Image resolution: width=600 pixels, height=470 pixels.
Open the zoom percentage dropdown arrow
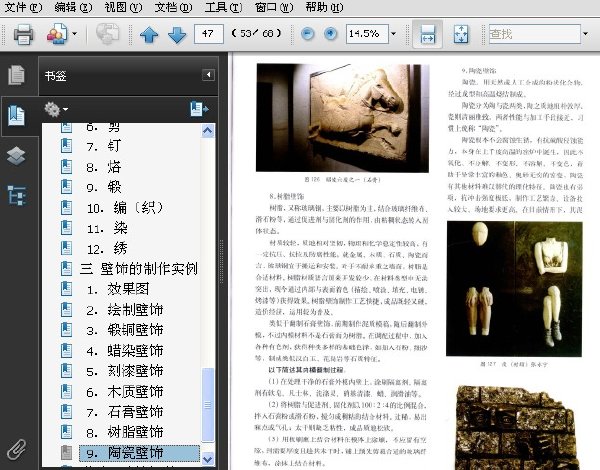click(393, 34)
